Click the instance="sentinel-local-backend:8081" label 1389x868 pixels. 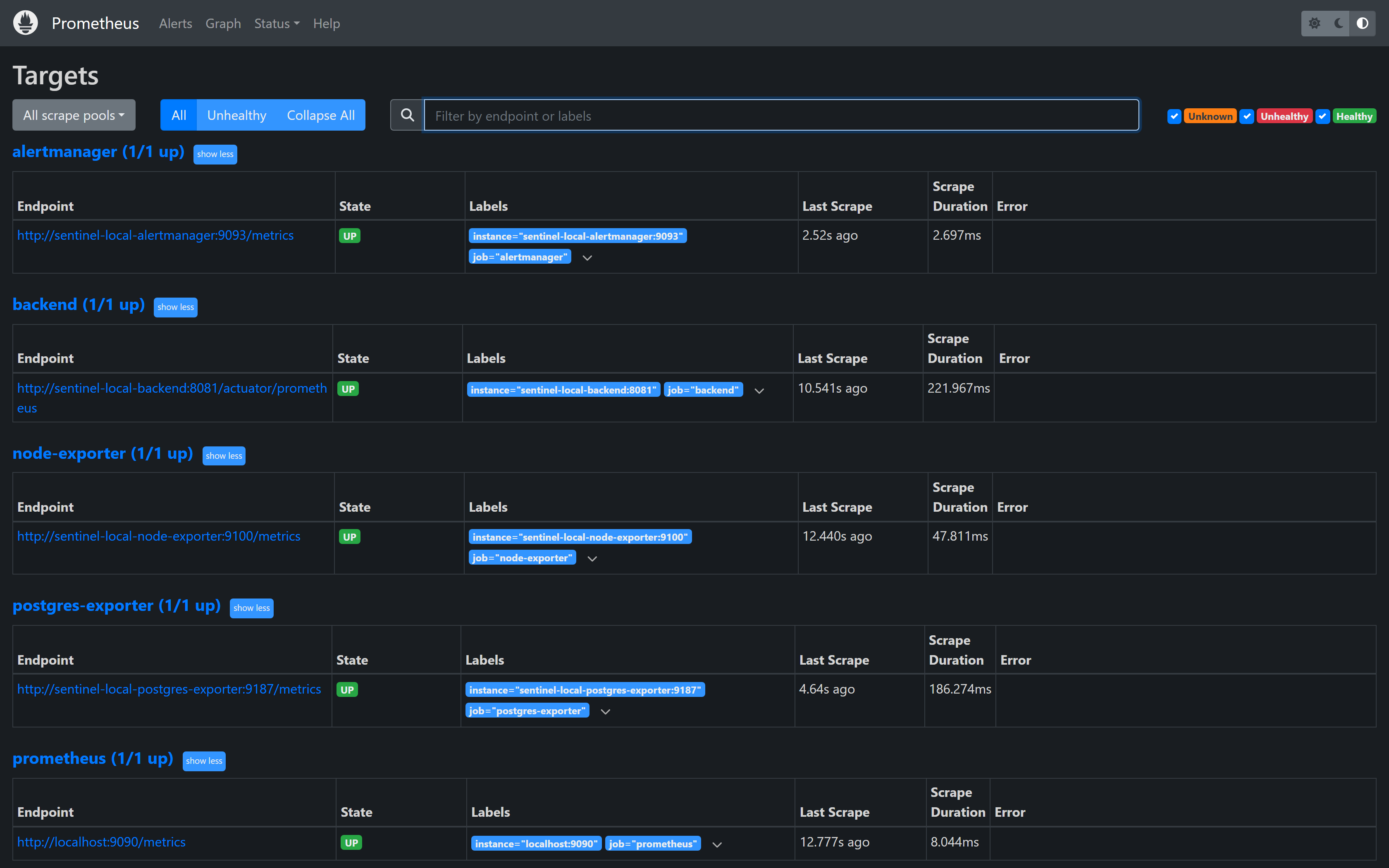click(563, 390)
